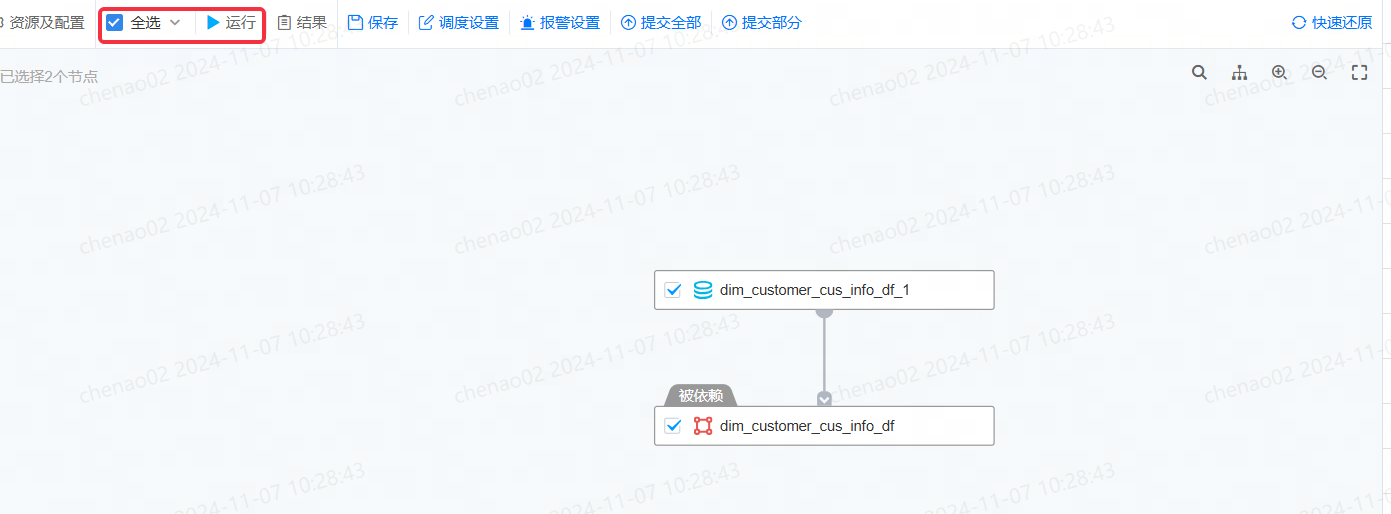1391x514 pixels.
Task: Open 报警设置 alarm settings
Action: pyautogui.click(x=560, y=23)
